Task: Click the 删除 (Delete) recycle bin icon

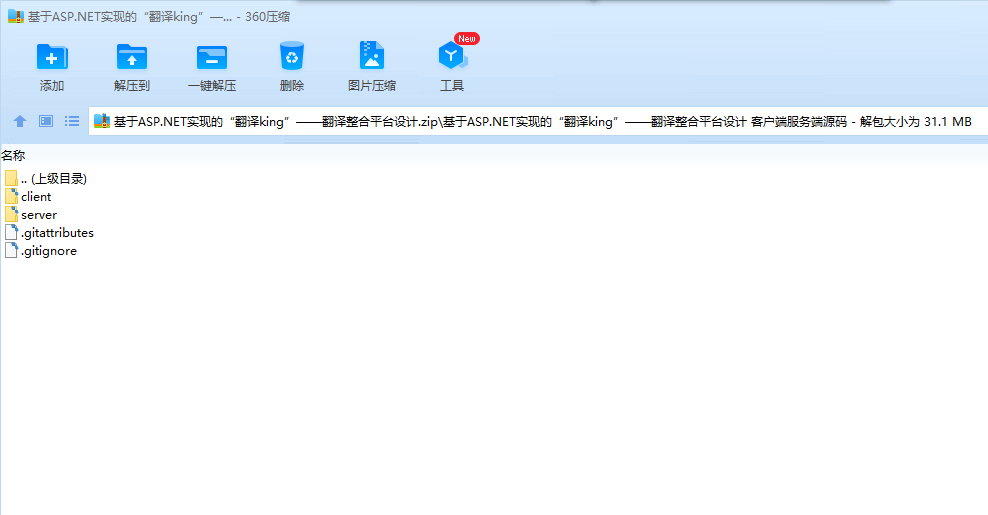Action: tap(292, 56)
